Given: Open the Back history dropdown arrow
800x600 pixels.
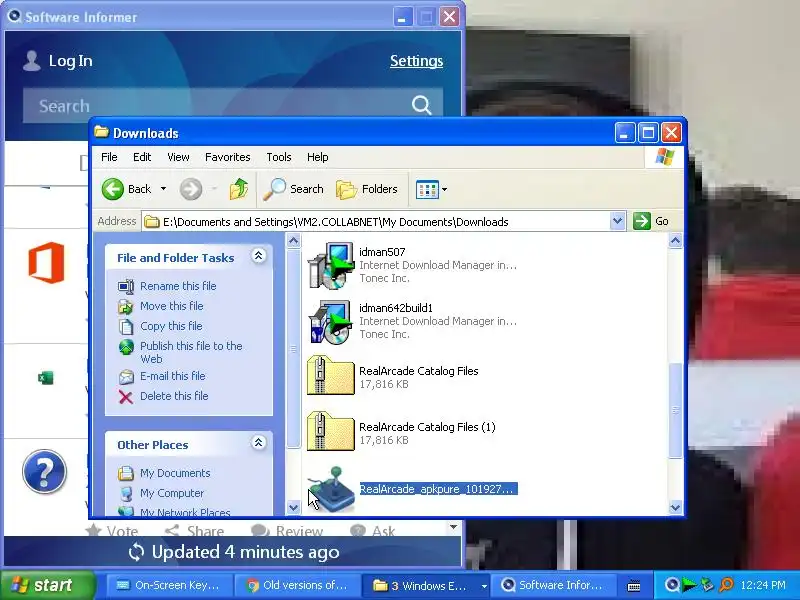Looking at the screenshot, I should coord(163,189).
